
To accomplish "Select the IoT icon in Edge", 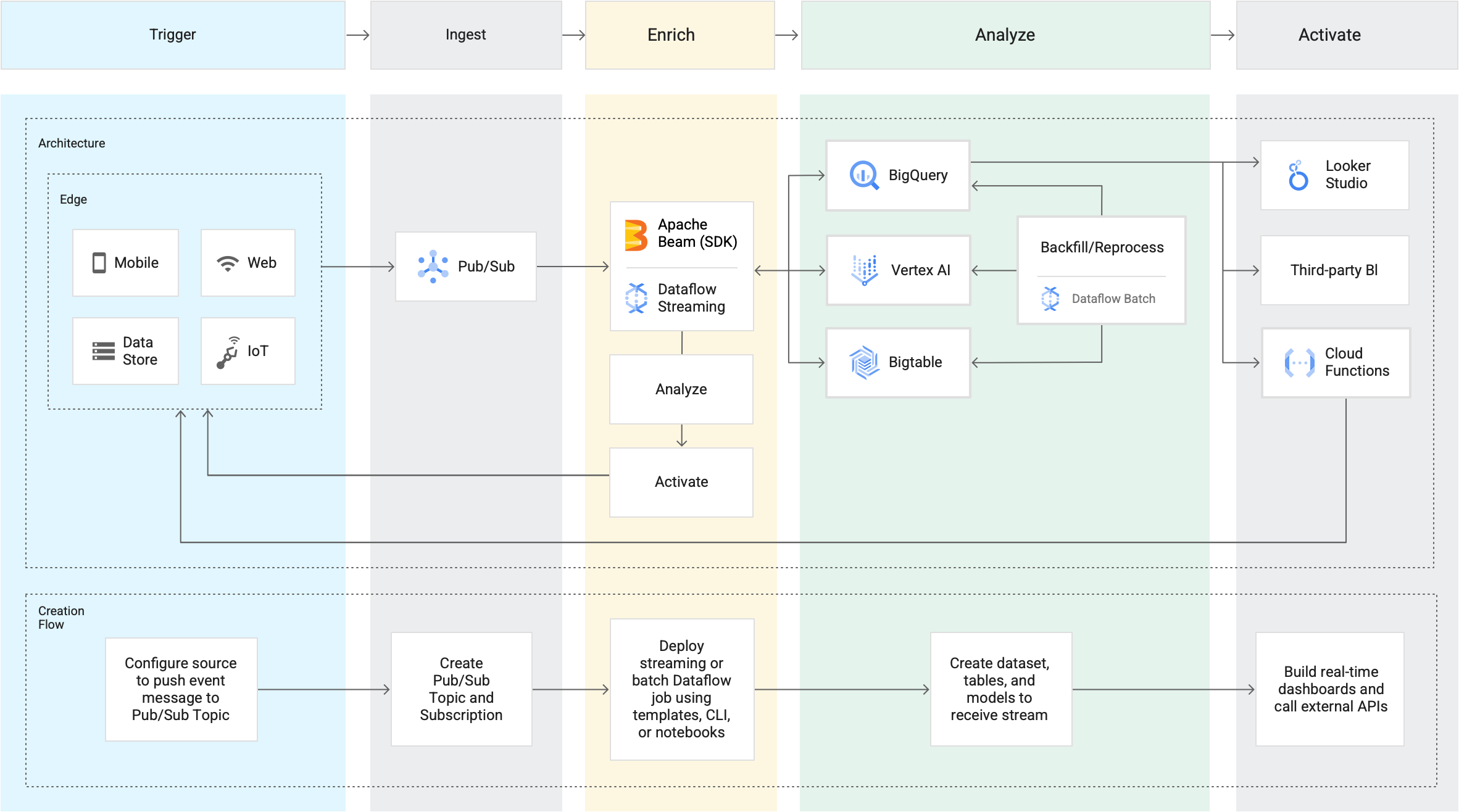I will (229, 351).
